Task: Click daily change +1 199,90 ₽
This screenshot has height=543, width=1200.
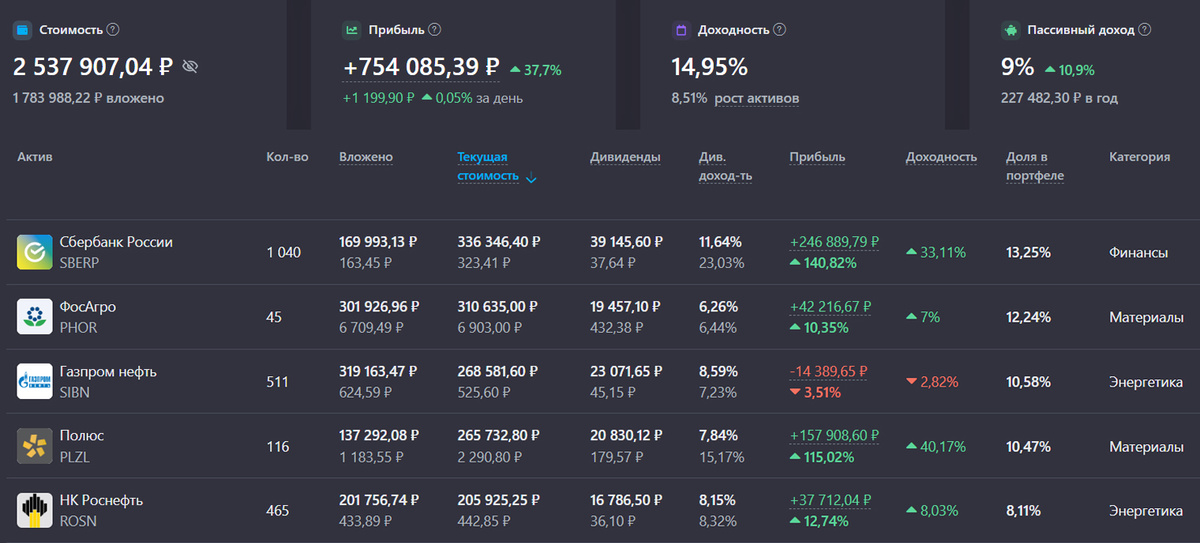Action: click(x=378, y=98)
